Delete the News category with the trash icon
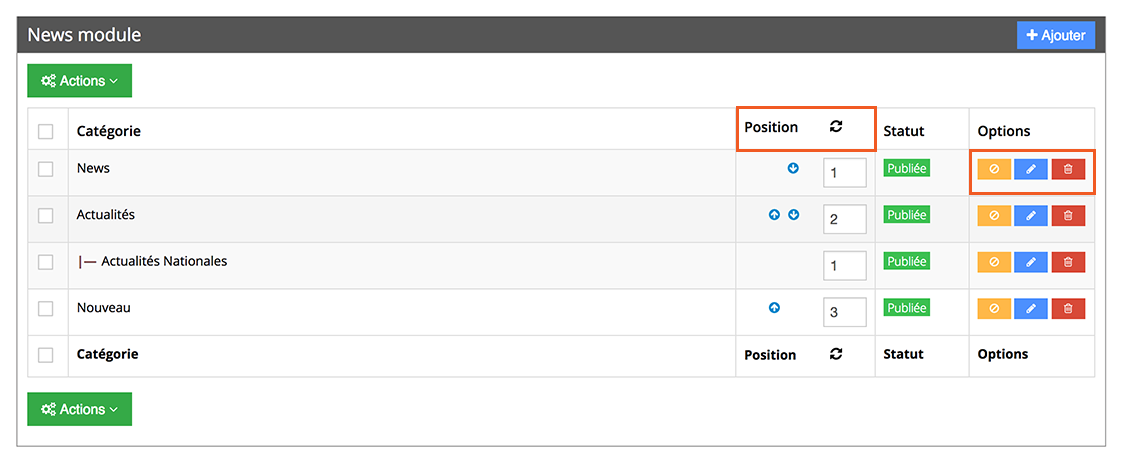The height and width of the screenshot is (470, 1121). click(1068, 169)
